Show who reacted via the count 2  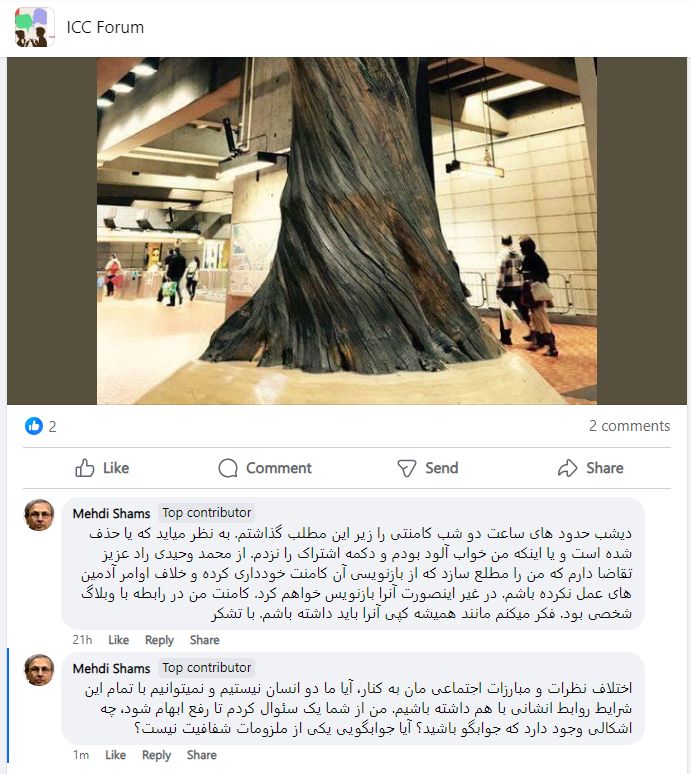tap(52, 426)
